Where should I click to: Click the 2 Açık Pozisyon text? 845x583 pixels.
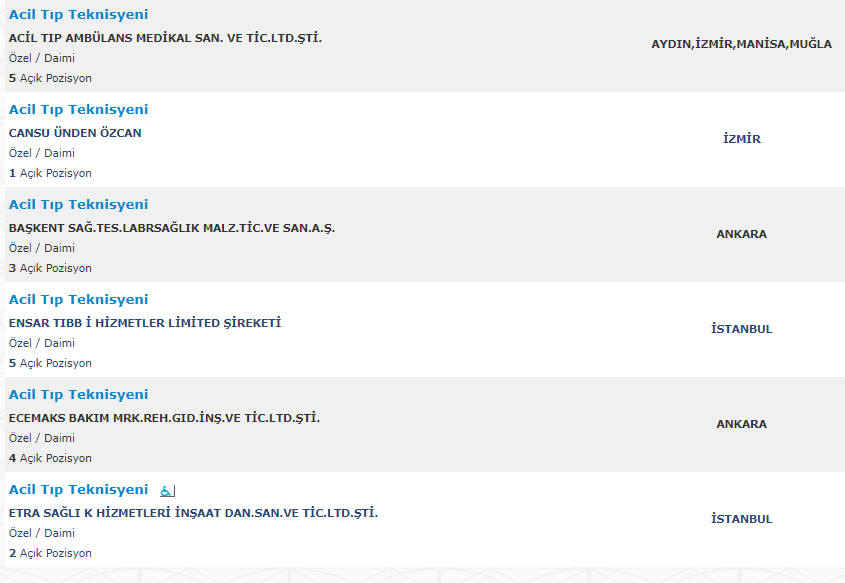point(50,553)
